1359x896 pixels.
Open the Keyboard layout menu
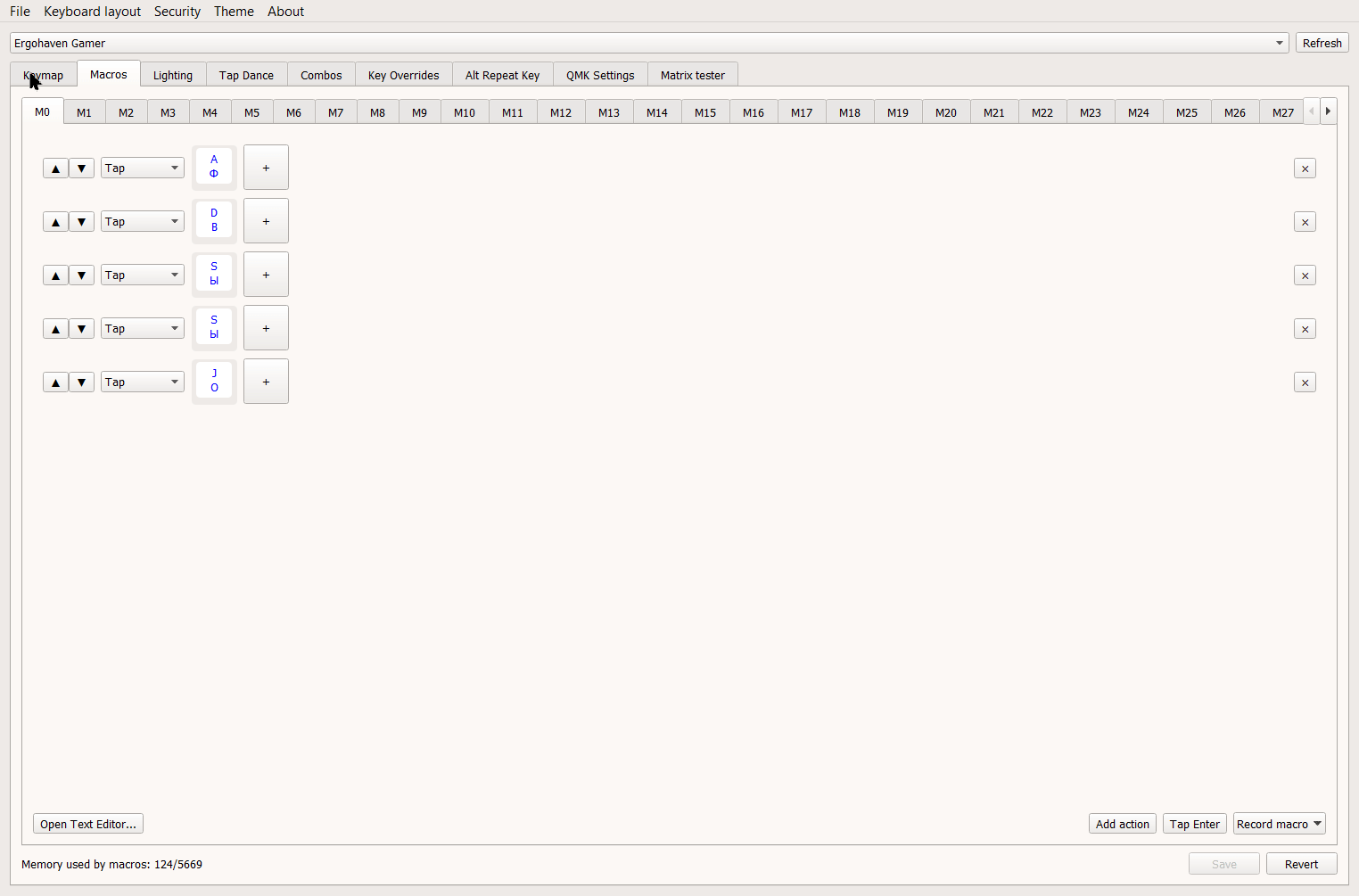92,12
